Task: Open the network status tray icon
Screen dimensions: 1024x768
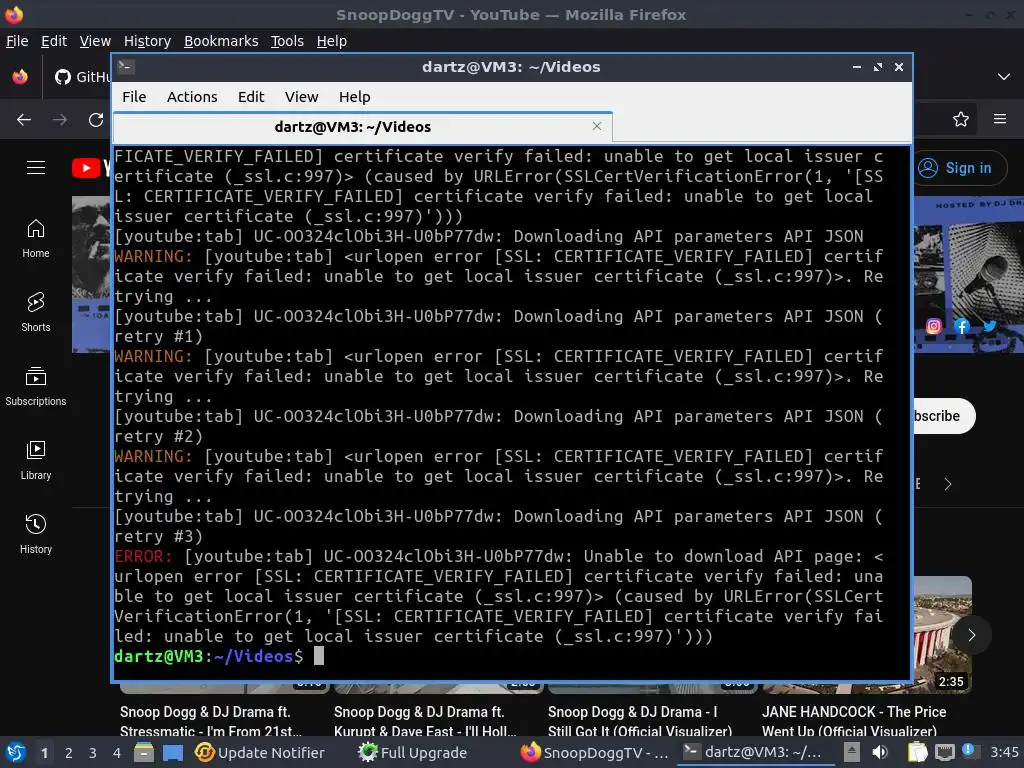Action: [x=945, y=752]
